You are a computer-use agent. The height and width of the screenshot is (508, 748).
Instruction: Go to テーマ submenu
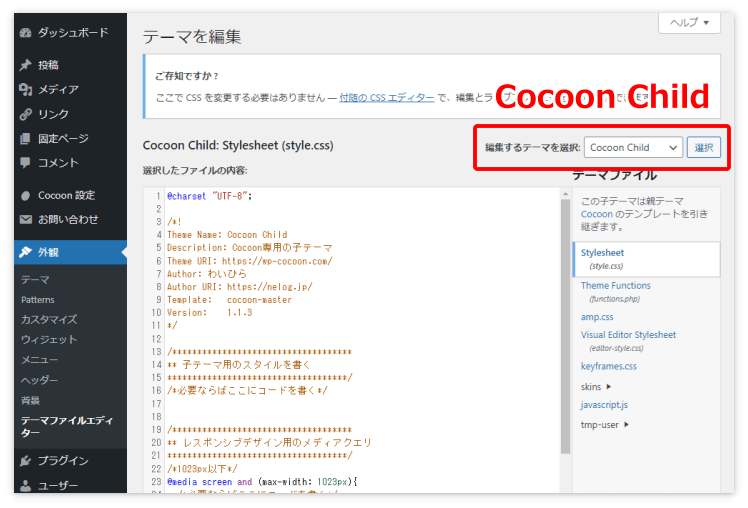(x=35, y=280)
